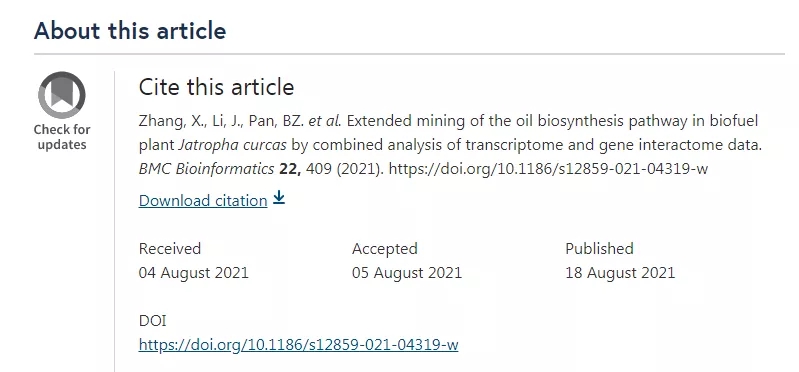The height and width of the screenshot is (372, 799).
Task: Open the Download citation link
Action: (203, 201)
